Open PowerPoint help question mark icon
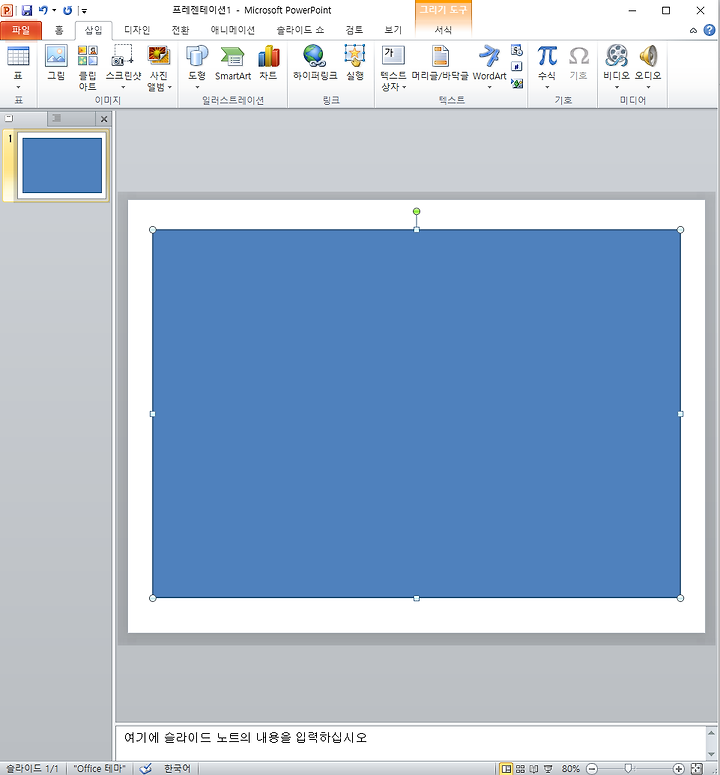Viewport: 720px width, 775px height. coord(709,30)
